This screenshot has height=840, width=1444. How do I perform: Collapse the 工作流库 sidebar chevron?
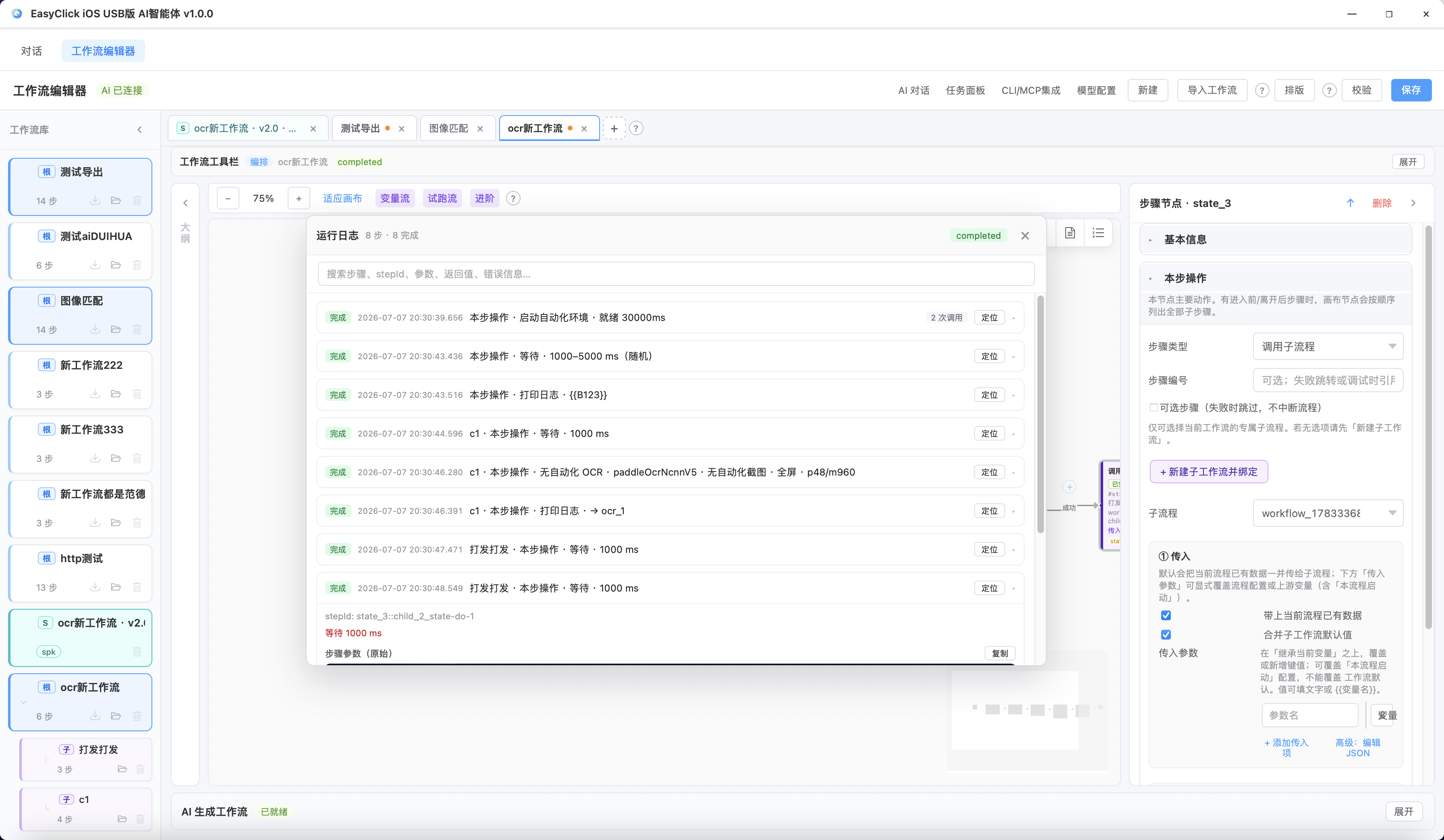pyautogui.click(x=140, y=130)
